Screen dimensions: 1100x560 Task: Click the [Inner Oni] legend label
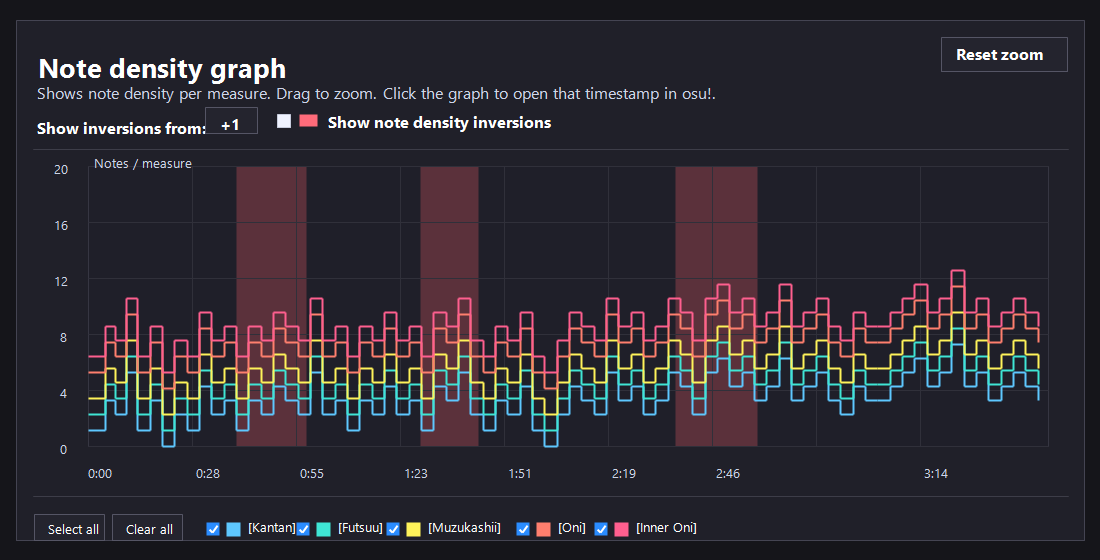[666, 528]
